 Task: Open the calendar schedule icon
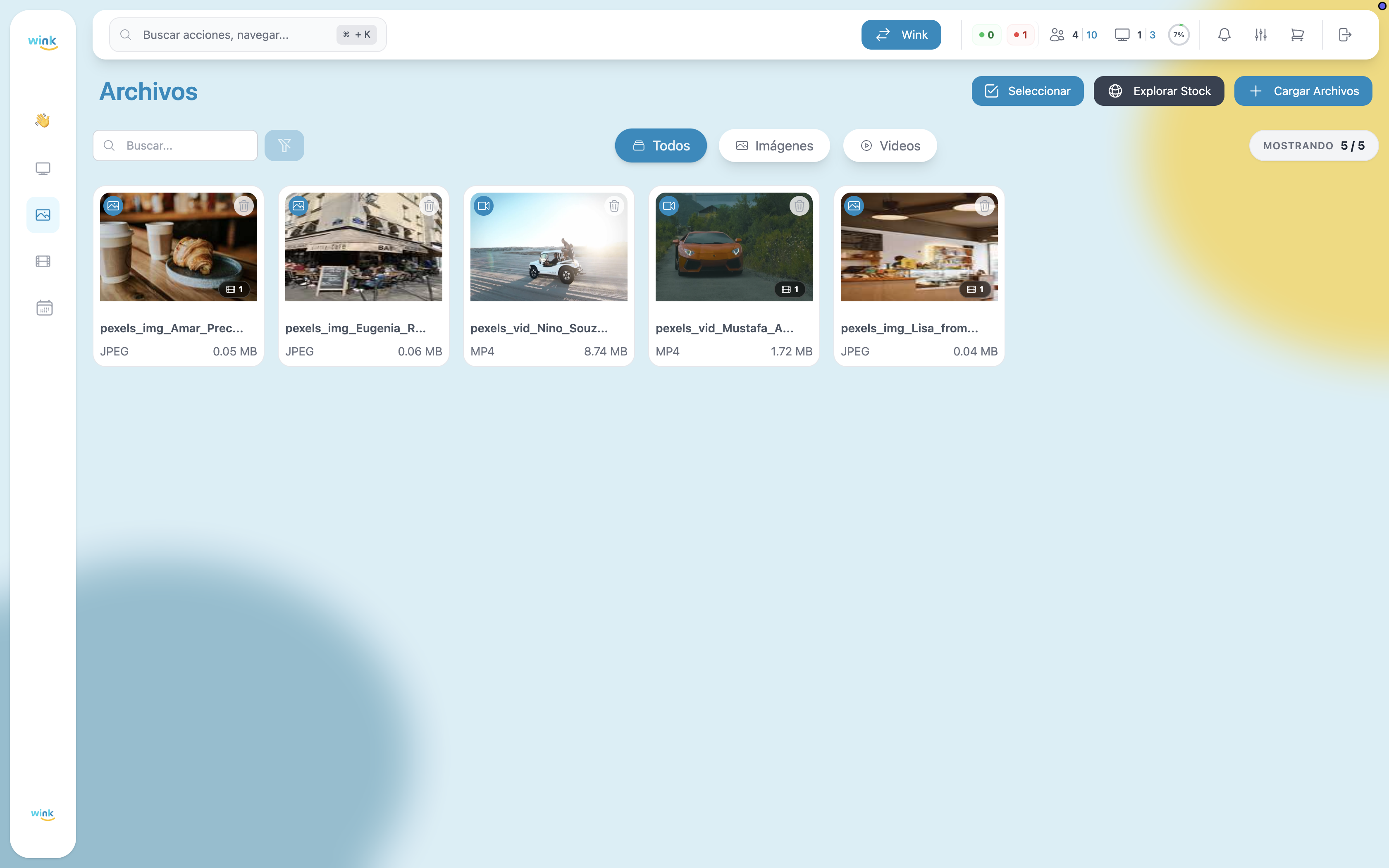point(44,308)
